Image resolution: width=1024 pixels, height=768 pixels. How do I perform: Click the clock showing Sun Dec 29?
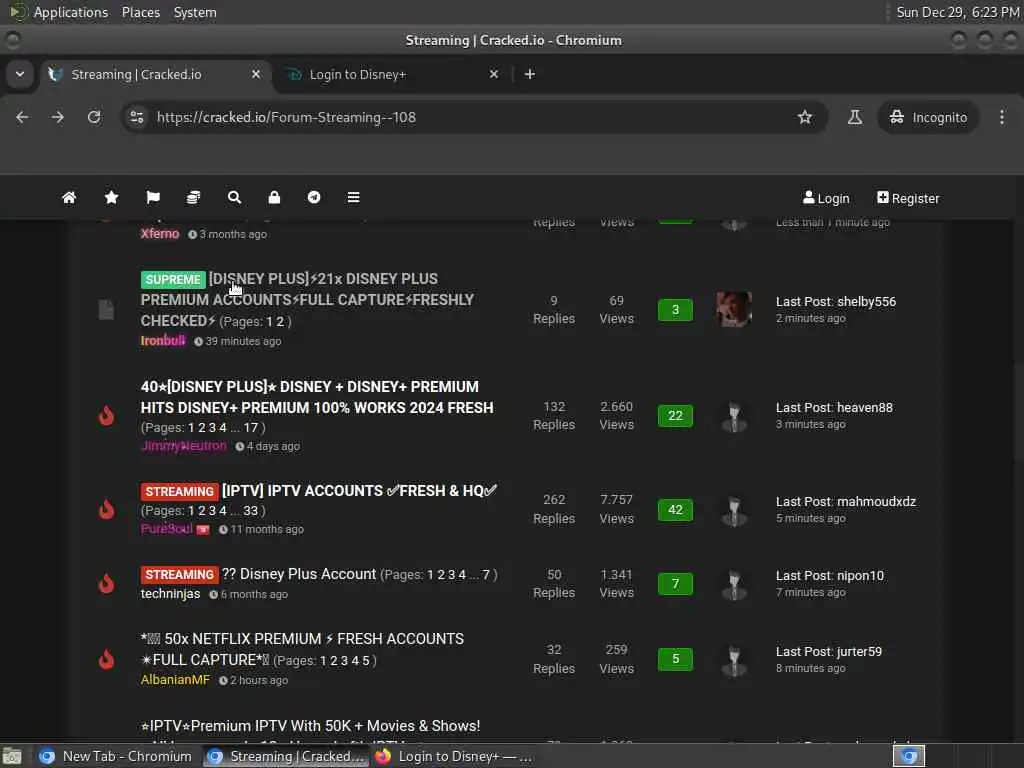[957, 12]
